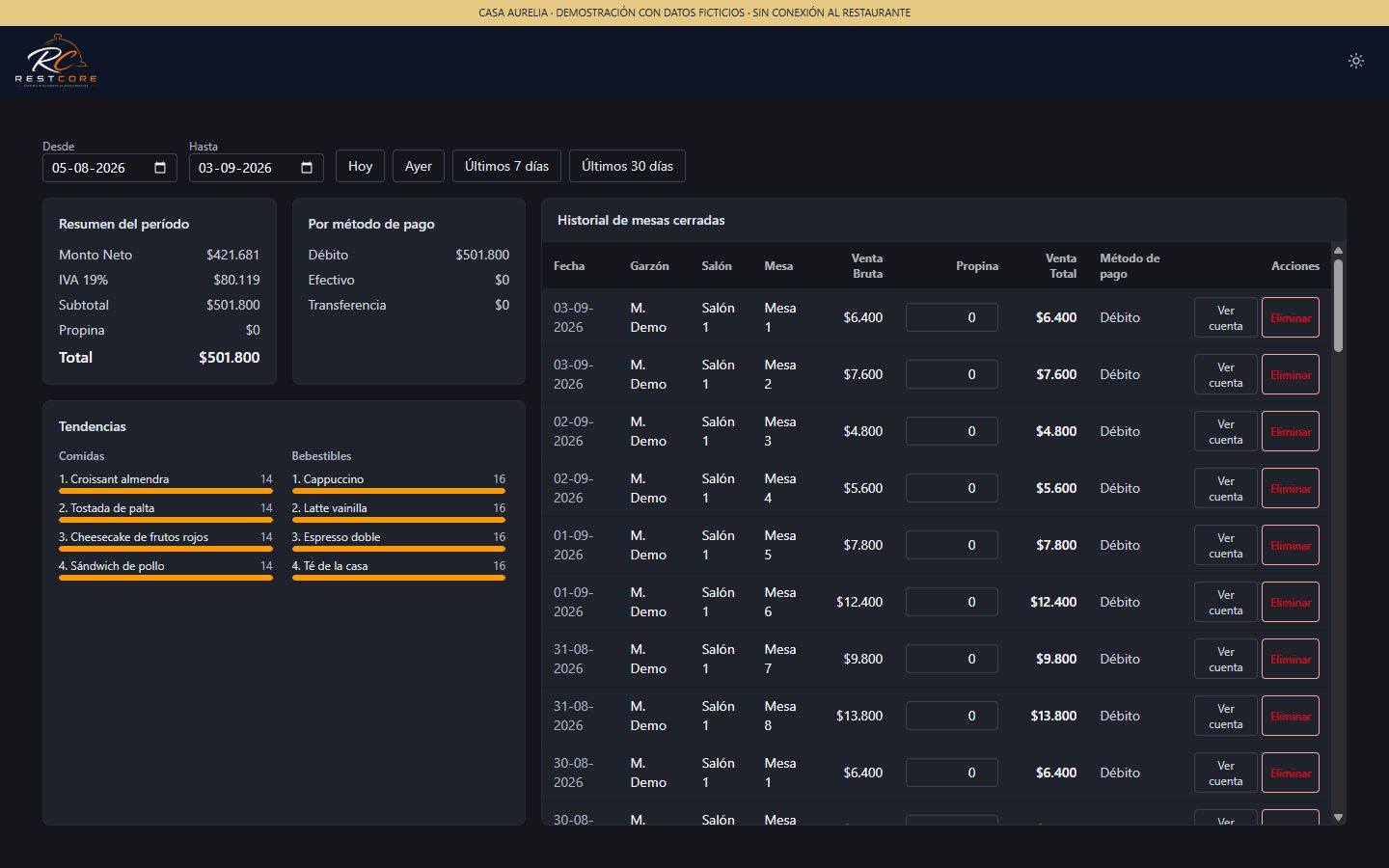The height and width of the screenshot is (868, 1389).
Task: Select the Últimos 30 días range
Action: point(627,166)
